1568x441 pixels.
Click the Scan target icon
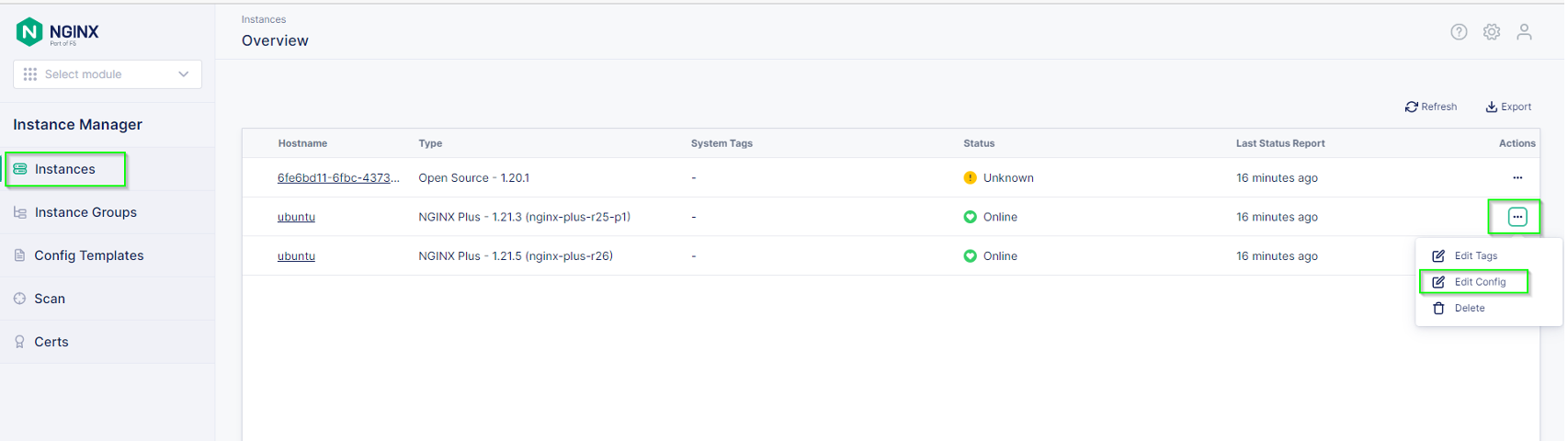point(20,299)
